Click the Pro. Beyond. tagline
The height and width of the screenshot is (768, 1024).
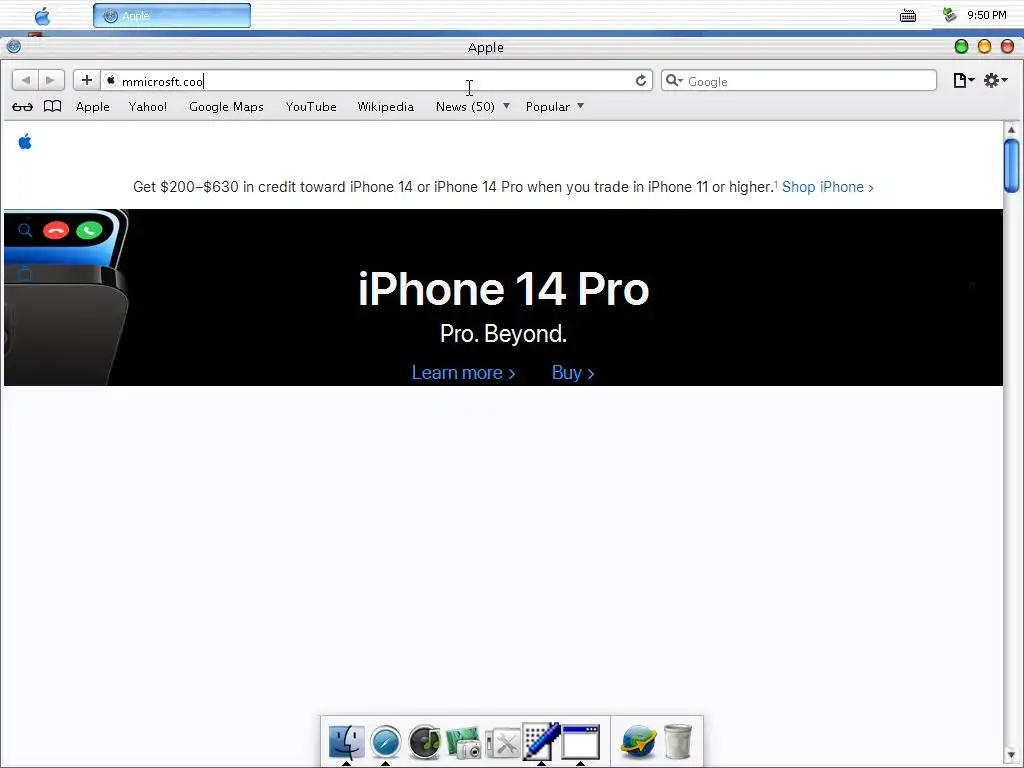(x=504, y=334)
